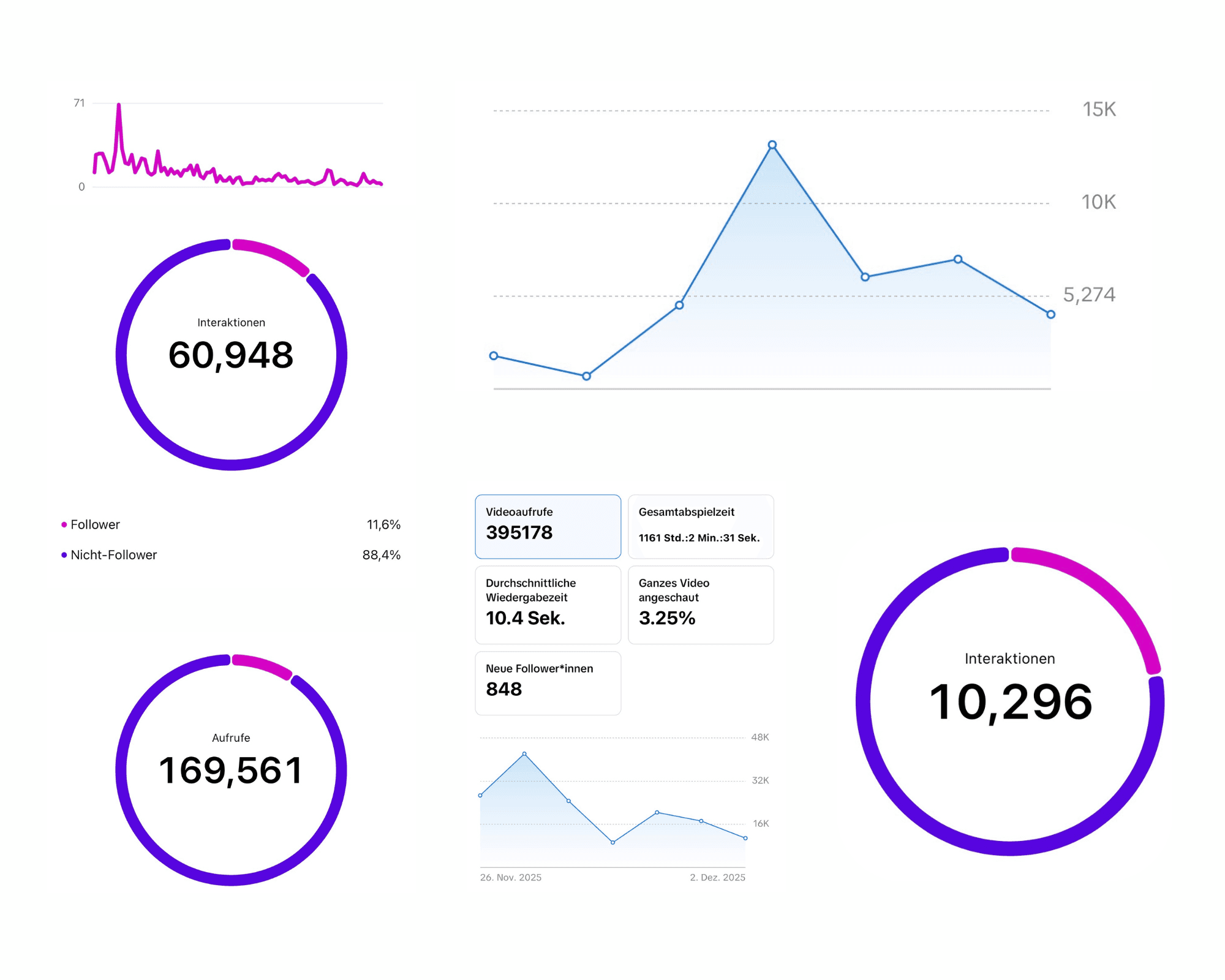The height and width of the screenshot is (980, 1225).
Task: Click the 60,948 Interaktionen value
Action: pyautogui.click(x=231, y=355)
